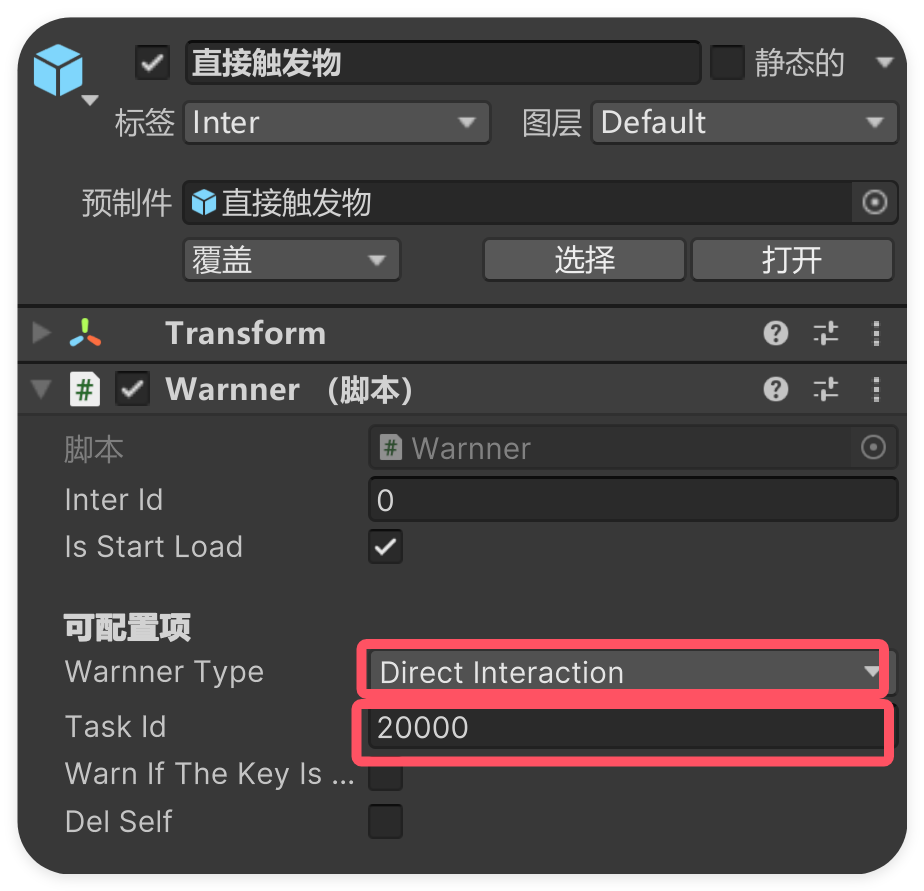Open Warnner component three-dot menu
This screenshot has height=891, width=924.
point(876,389)
